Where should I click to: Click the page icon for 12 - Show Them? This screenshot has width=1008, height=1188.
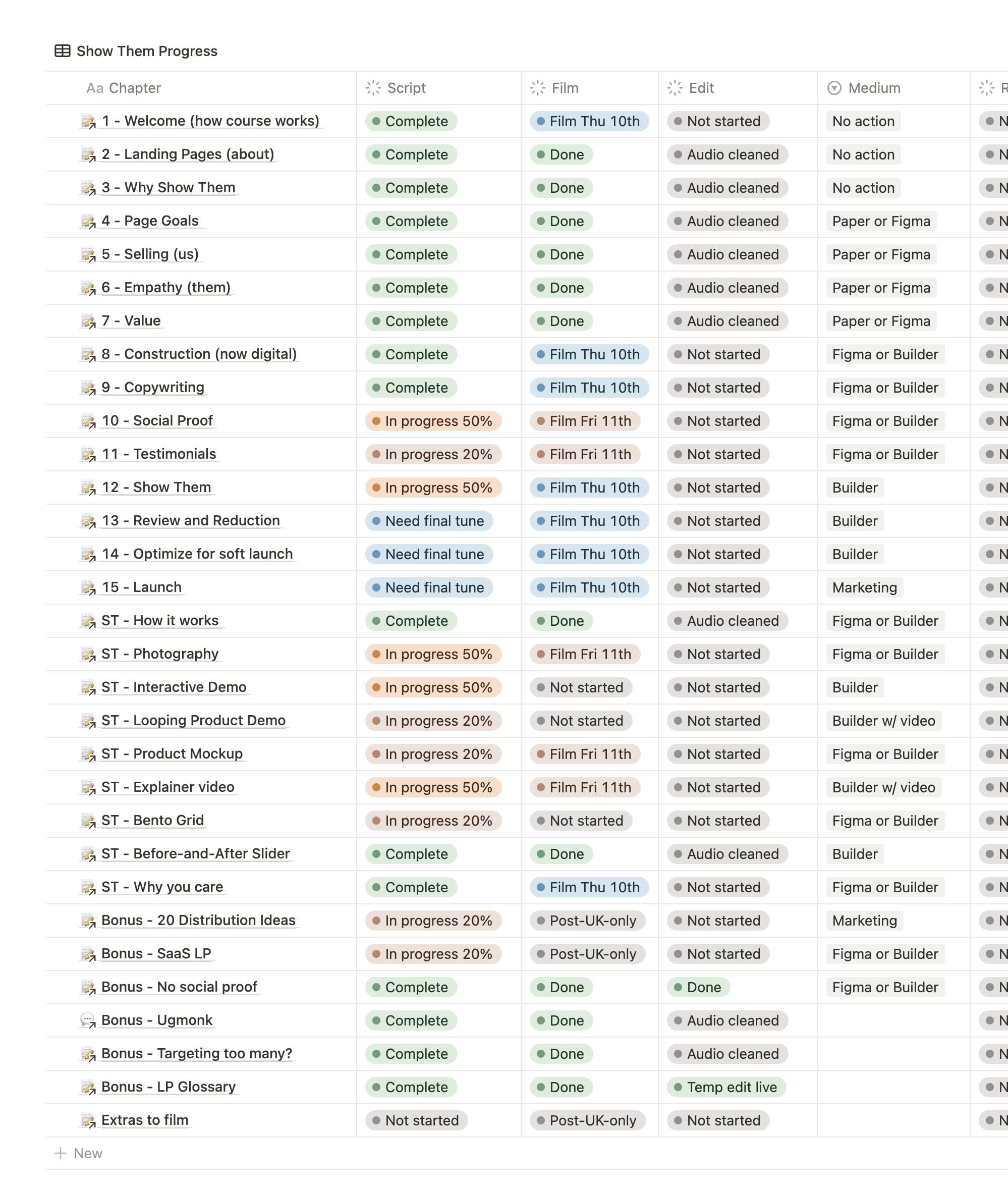(88, 488)
